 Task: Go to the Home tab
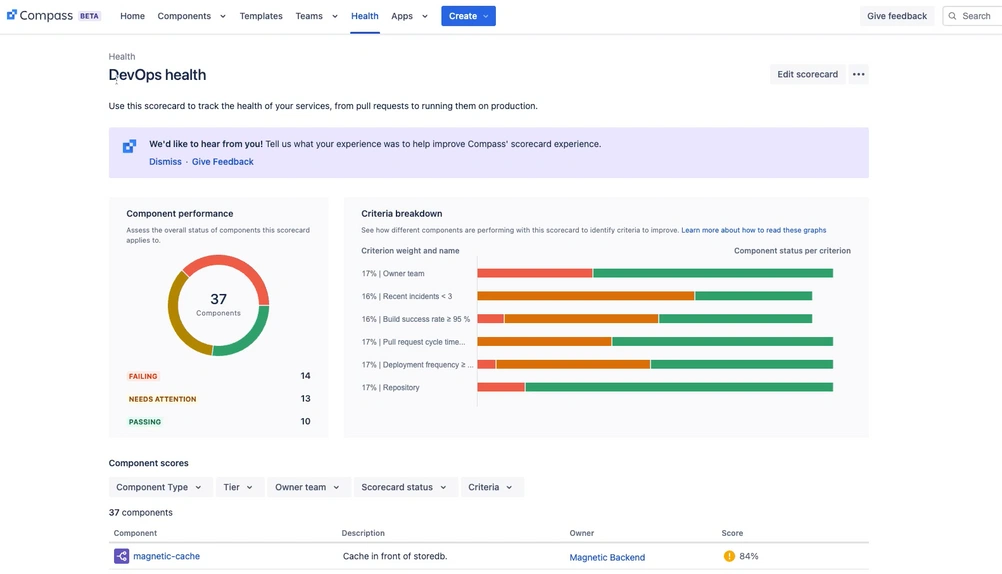point(132,16)
